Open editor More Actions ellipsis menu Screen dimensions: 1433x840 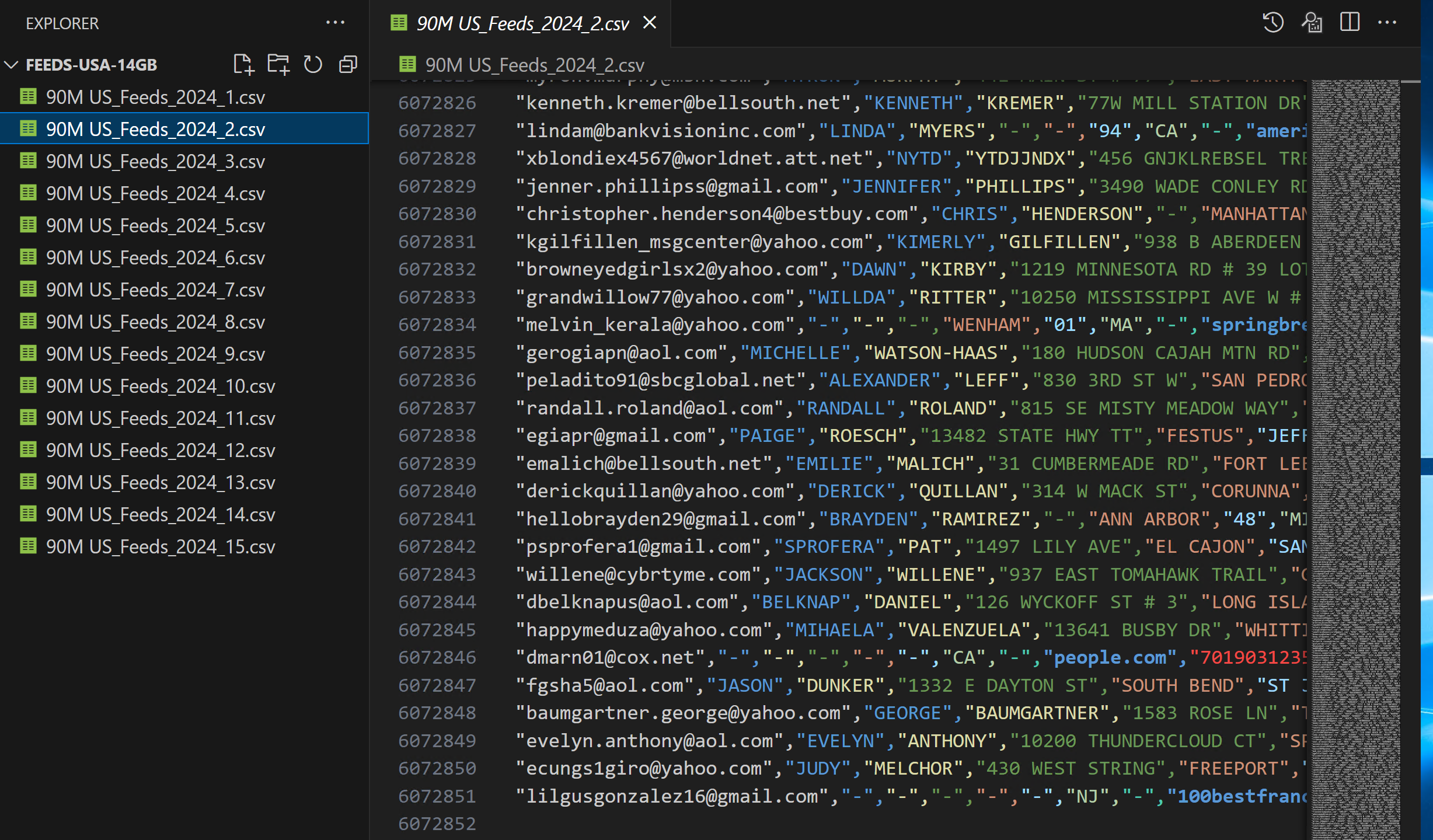[x=1387, y=23]
